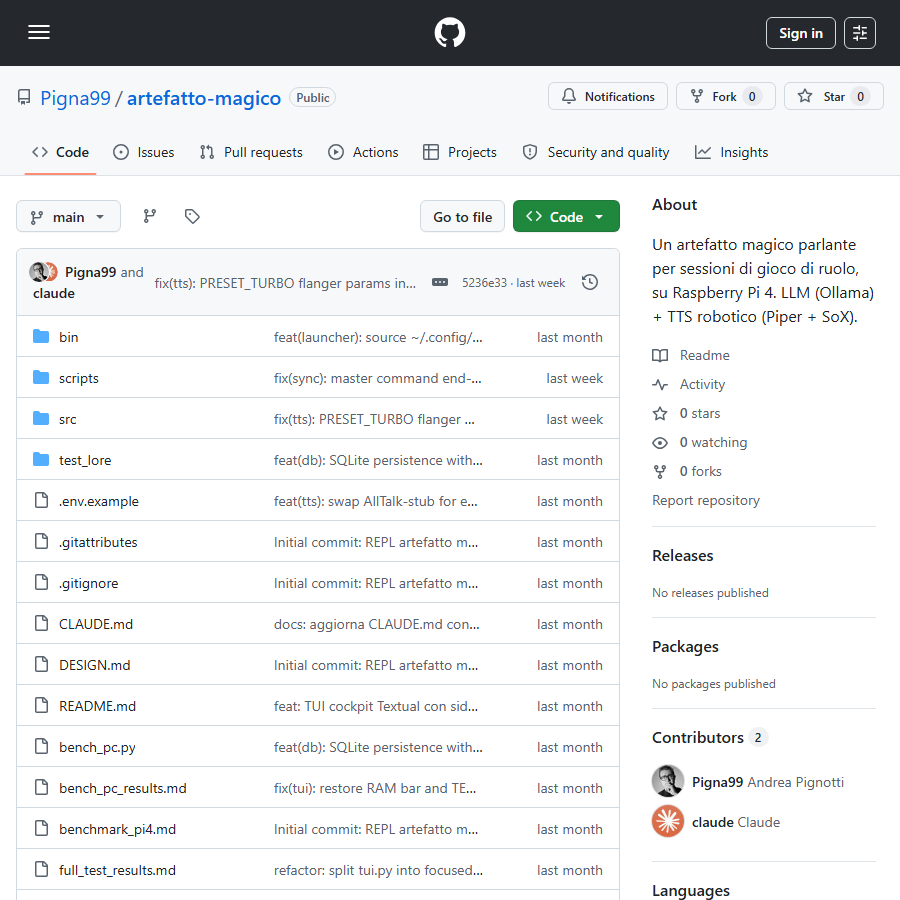Click the .env.example file icon

coord(41,501)
